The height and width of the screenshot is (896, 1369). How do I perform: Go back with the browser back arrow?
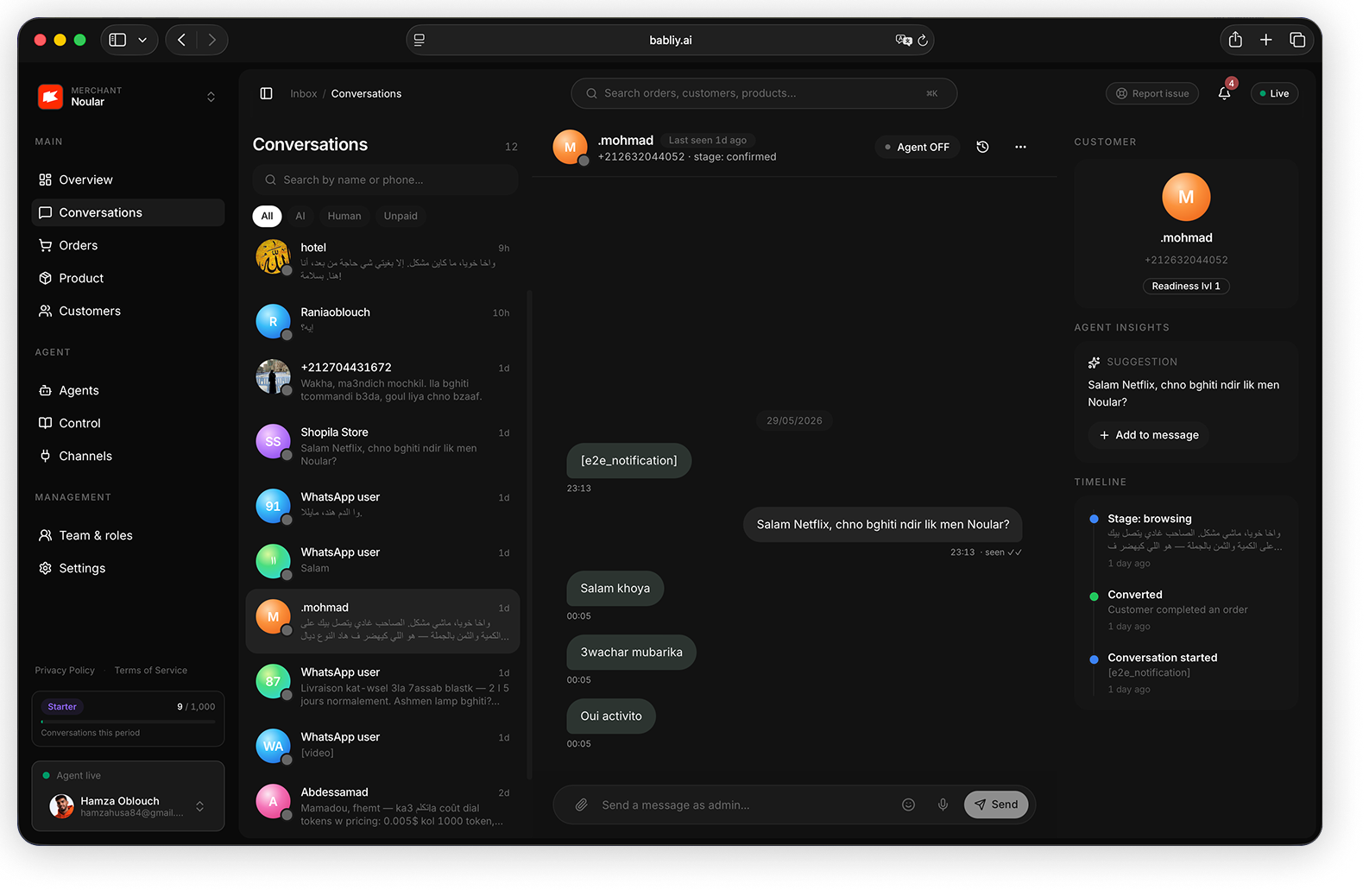[181, 40]
